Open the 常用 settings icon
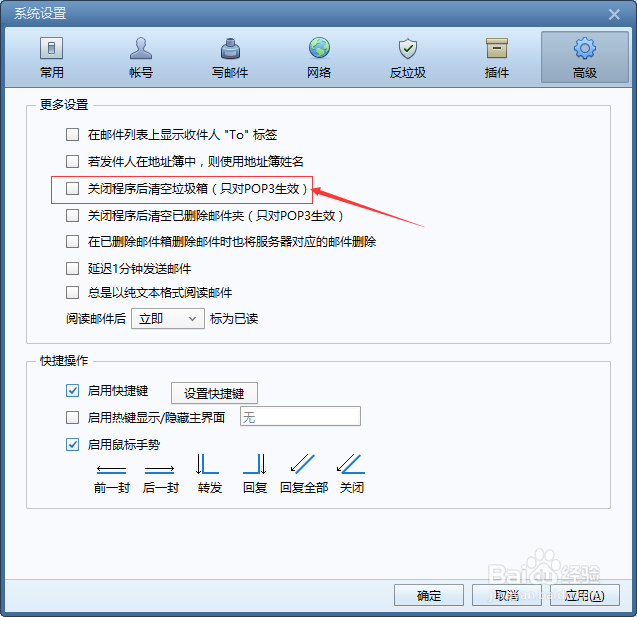 click(x=52, y=48)
